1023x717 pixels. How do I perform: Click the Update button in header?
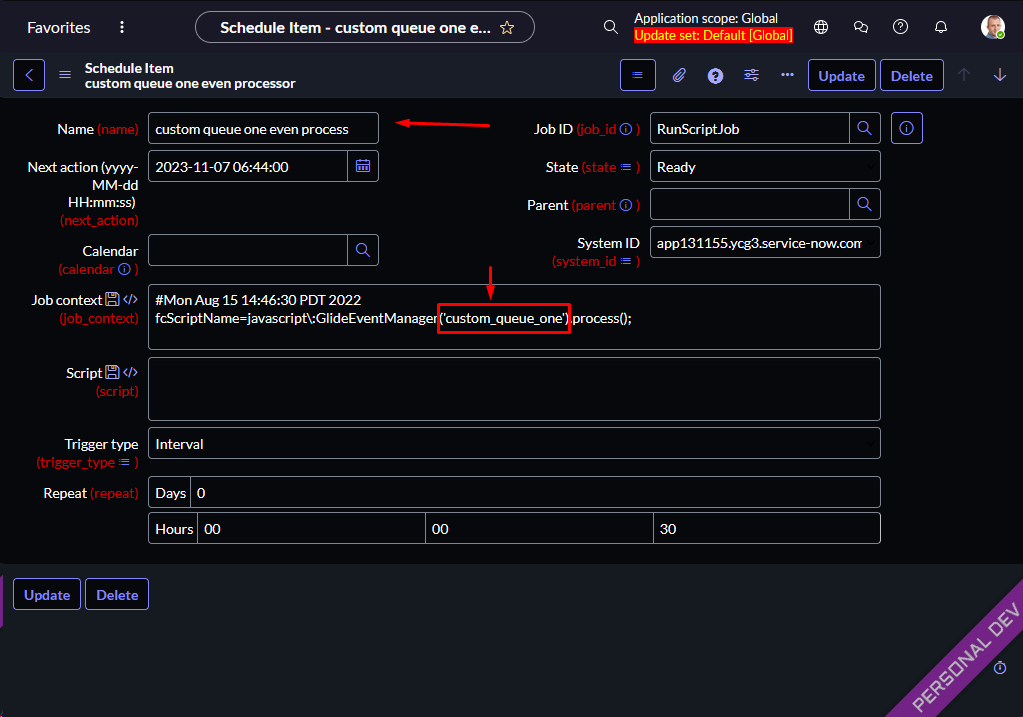click(841, 76)
